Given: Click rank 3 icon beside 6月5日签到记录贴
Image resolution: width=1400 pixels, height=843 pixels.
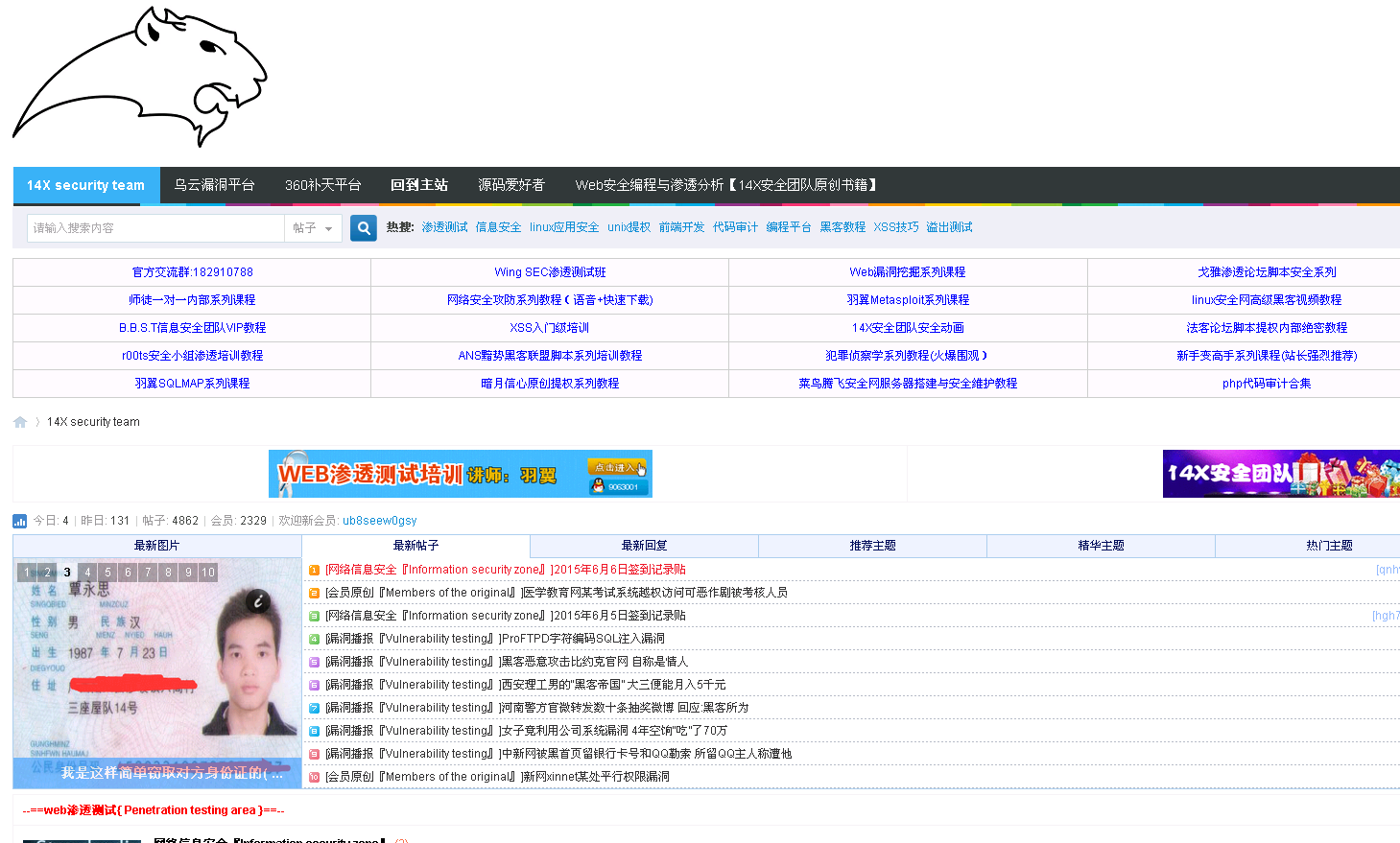Looking at the screenshot, I should point(314,616).
